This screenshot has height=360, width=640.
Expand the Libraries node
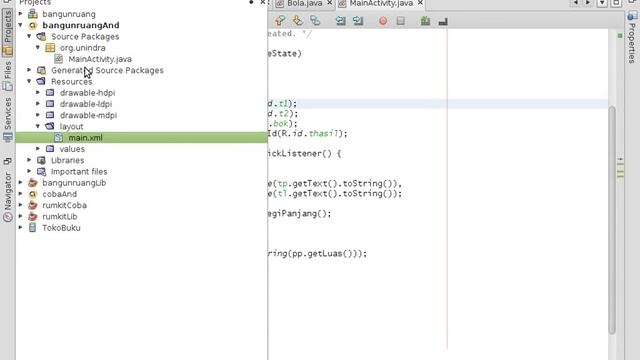(29, 160)
